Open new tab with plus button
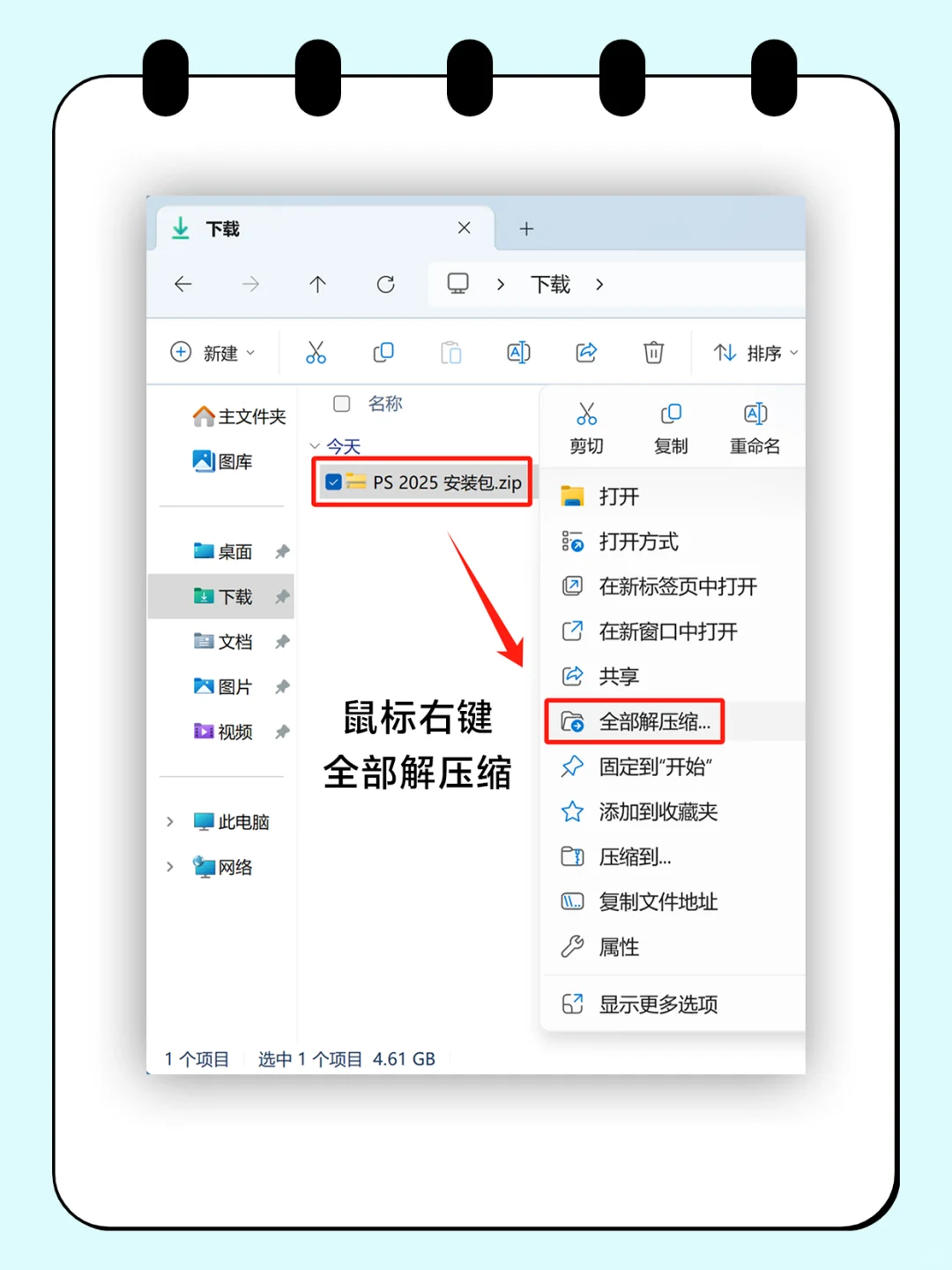The width and height of the screenshot is (952, 1270). (526, 228)
